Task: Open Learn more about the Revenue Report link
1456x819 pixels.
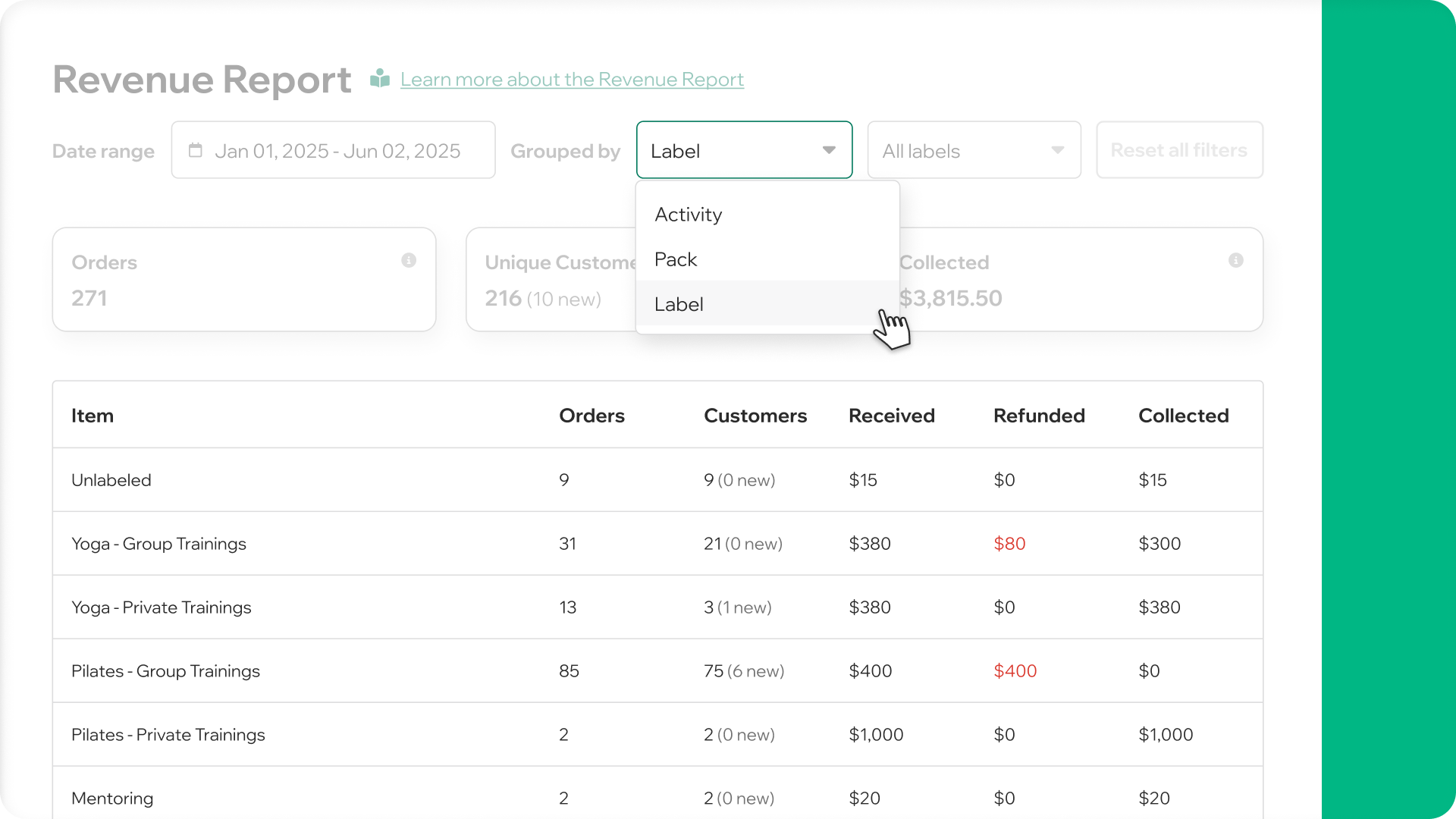Action: click(572, 80)
